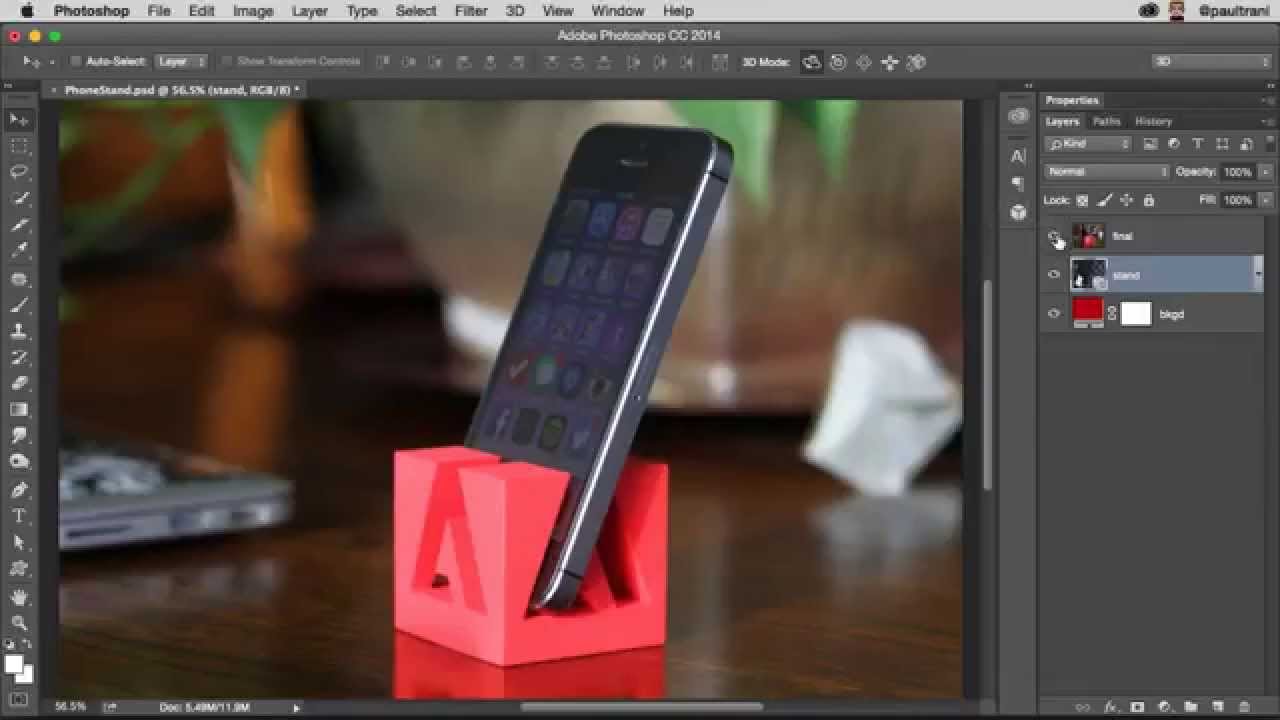The width and height of the screenshot is (1280, 720).
Task: Open the Character panel icon
Action: tap(1018, 156)
